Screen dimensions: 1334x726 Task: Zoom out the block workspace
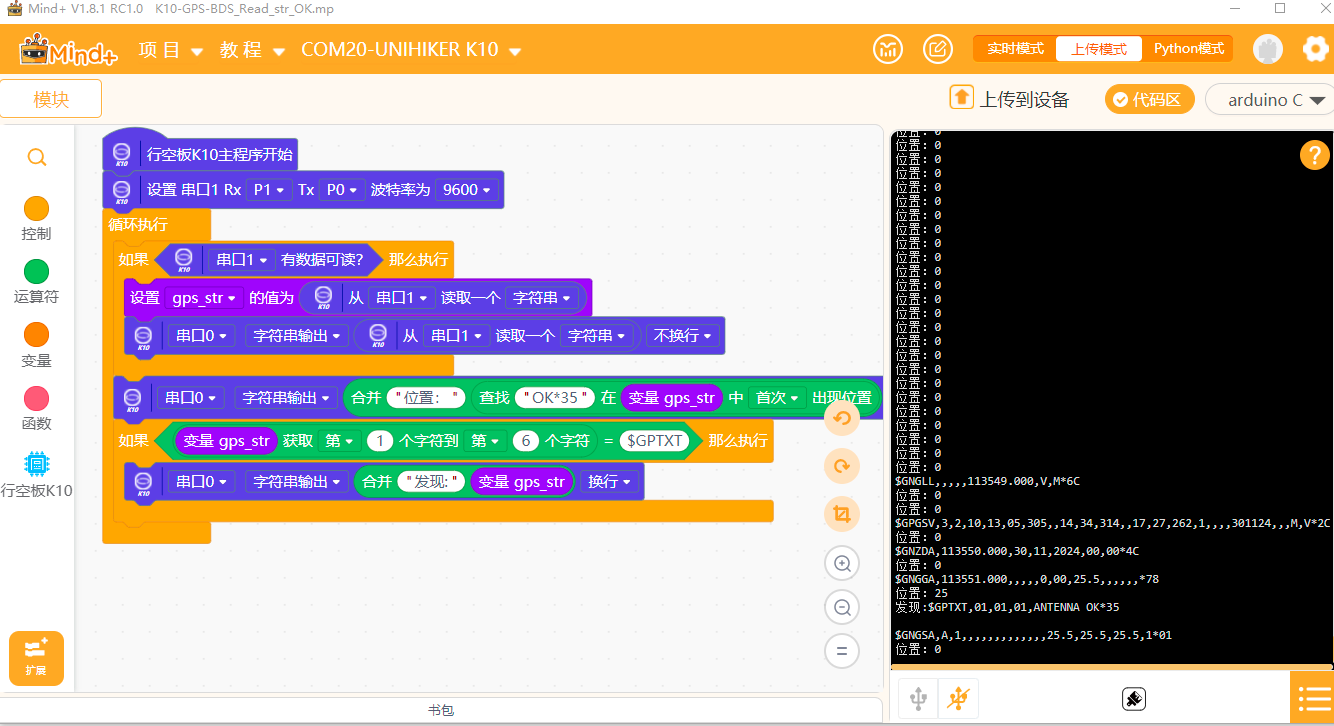(842, 607)
